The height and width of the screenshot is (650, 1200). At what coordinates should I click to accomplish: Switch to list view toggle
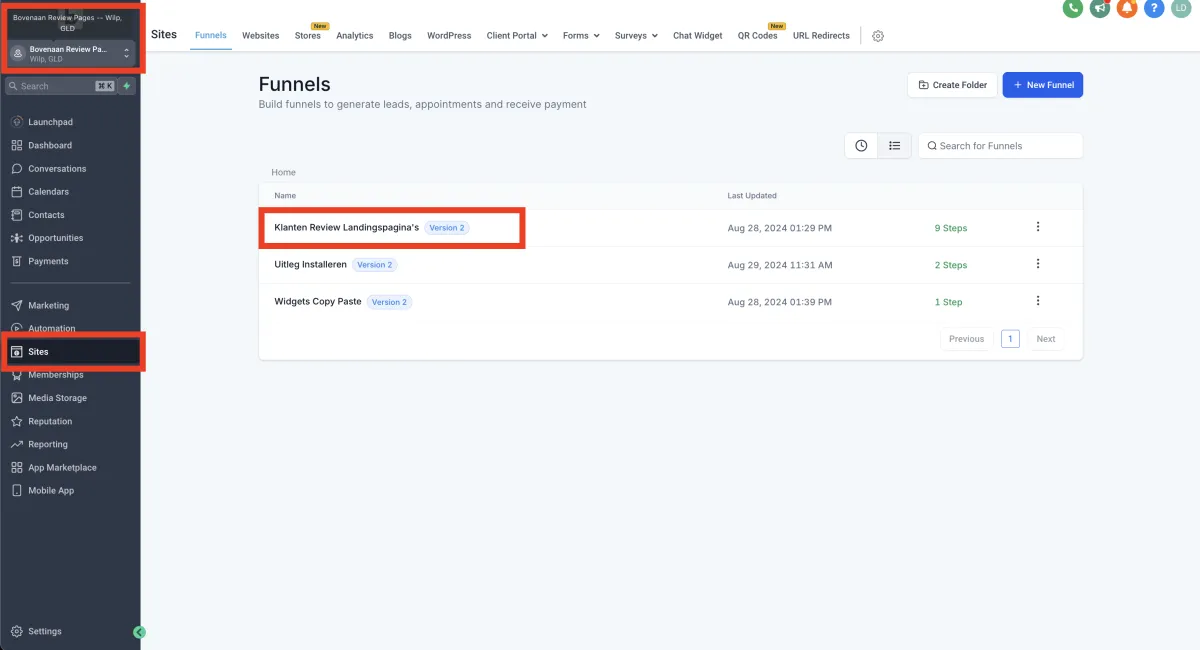point(895,146)
